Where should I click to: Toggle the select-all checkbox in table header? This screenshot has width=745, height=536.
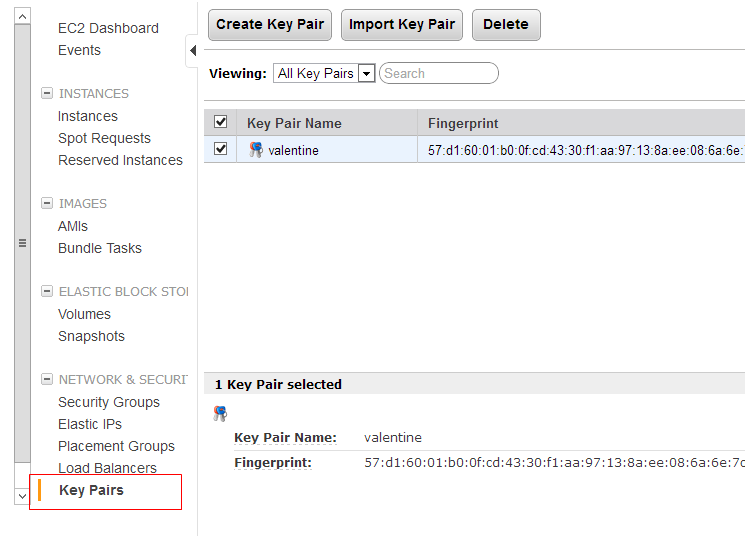(220, 122)
